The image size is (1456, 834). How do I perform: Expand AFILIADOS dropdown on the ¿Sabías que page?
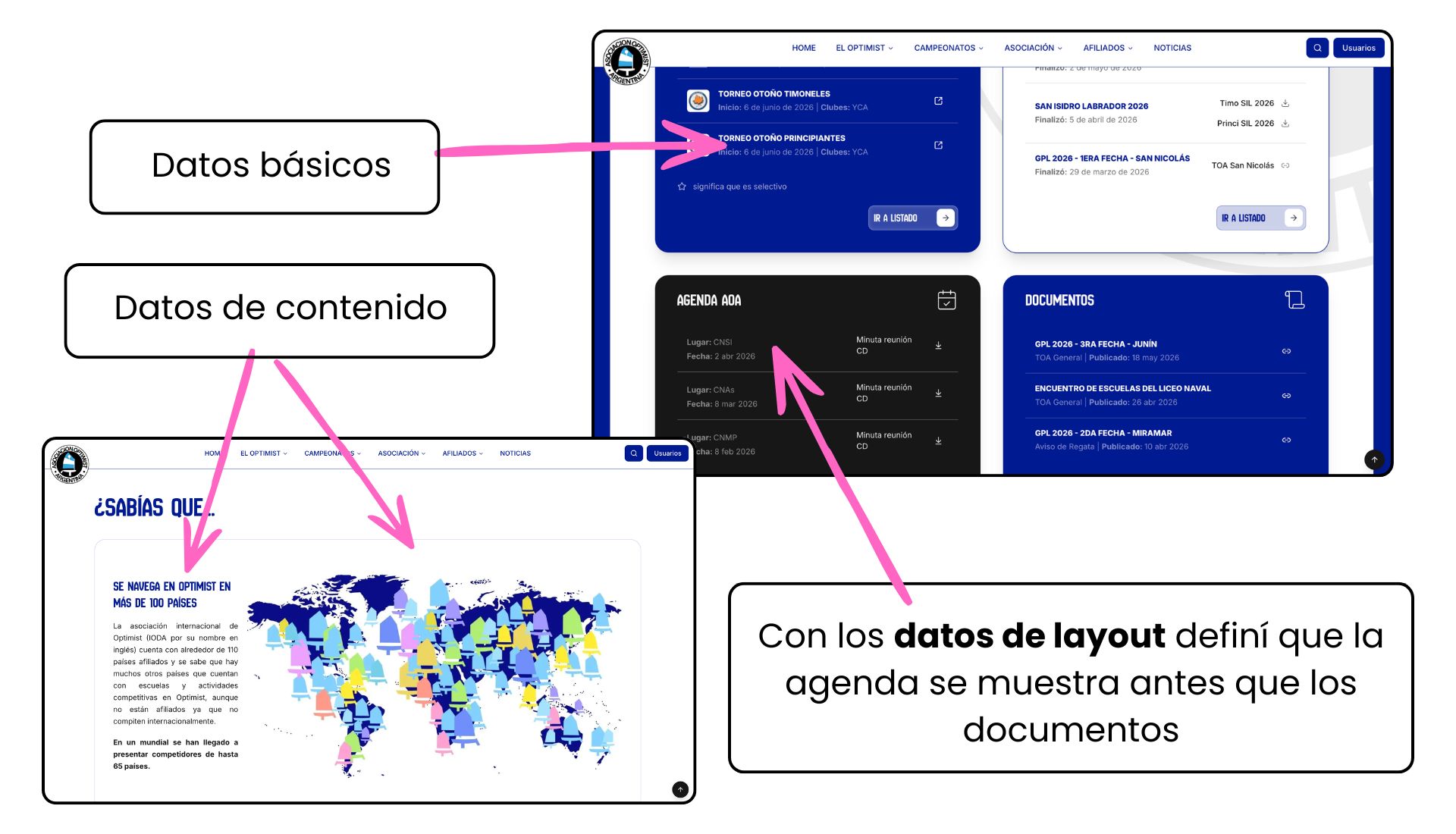463,453
